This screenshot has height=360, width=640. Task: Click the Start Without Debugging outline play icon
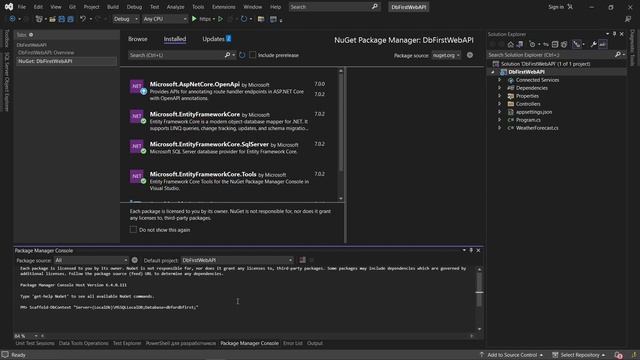click(220, 19)
